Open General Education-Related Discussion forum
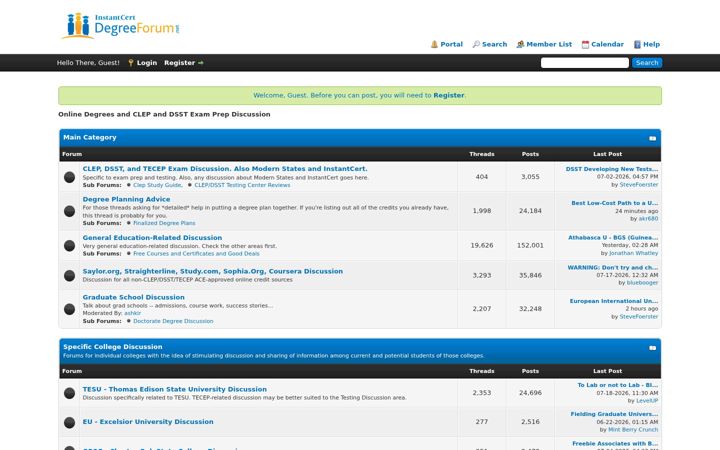Image resolution: width=720 pixels, height=450 pixels. [152, 238]
